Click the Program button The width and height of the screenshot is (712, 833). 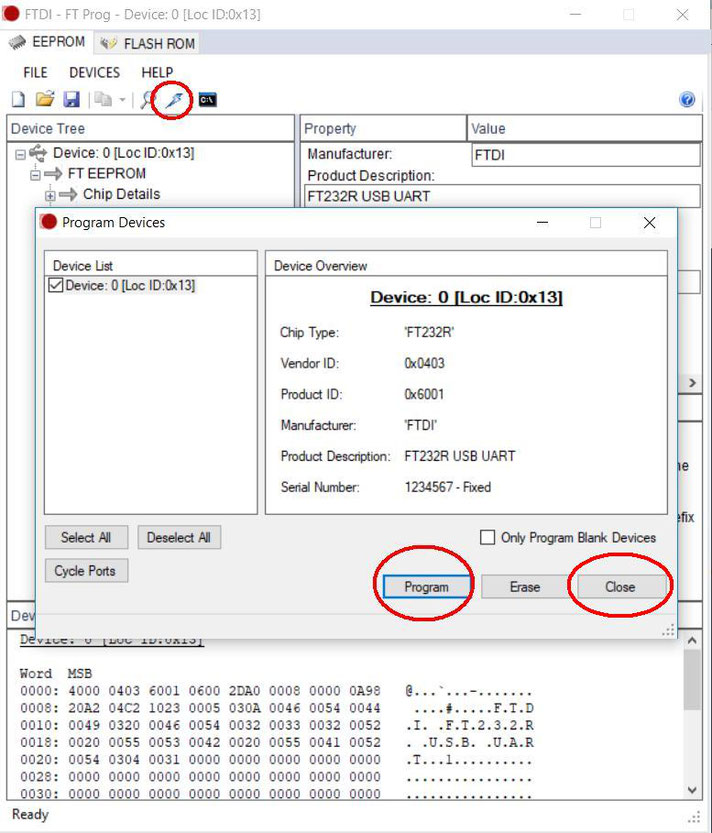click(427, 587)
